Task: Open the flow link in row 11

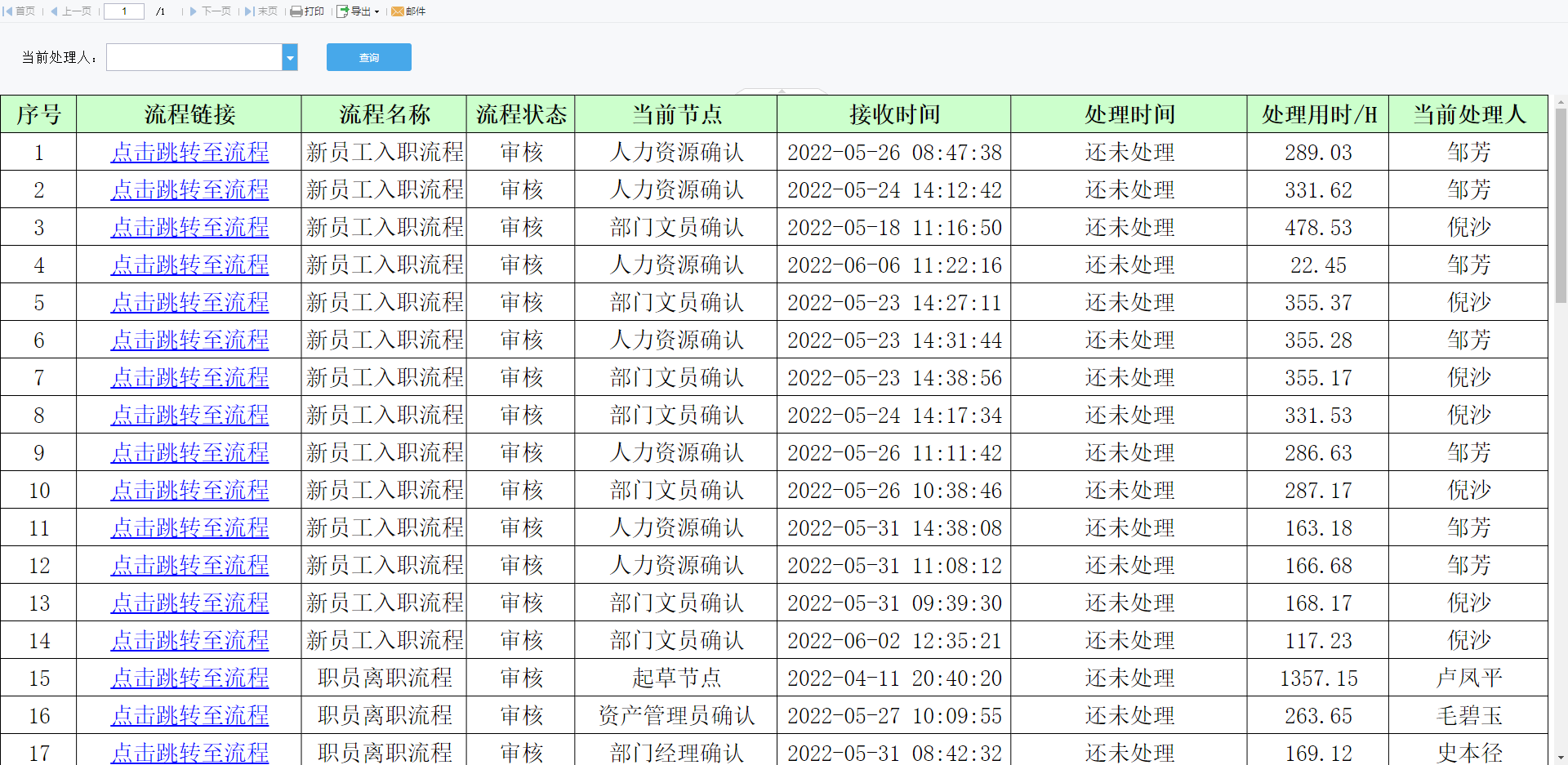Action: tap(189, 527)
